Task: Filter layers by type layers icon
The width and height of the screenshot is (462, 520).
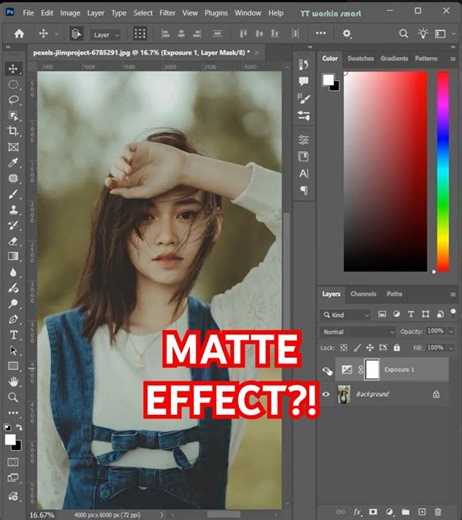Action: tap(411, 314)
